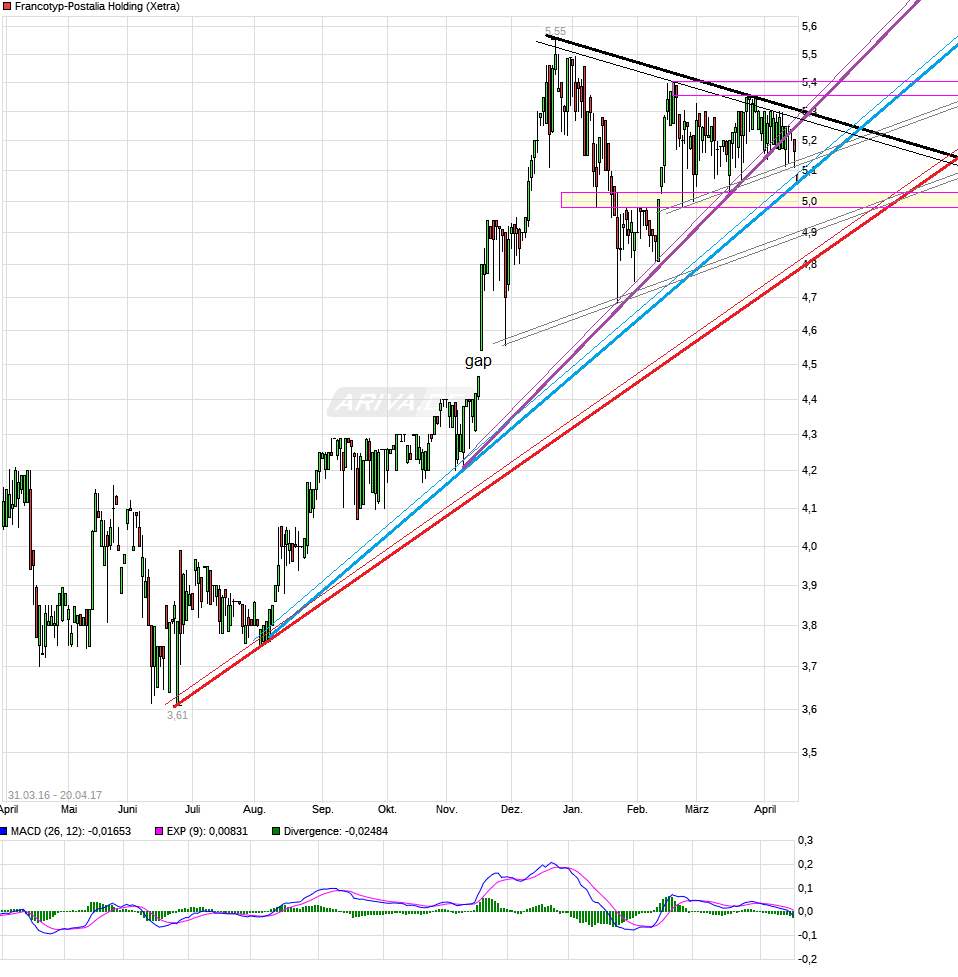Click the red legend square beside Francotyp-Postalia Holding
Image resolution: width=958 pixels, height=977 pixels.
(x=7, y=6)
